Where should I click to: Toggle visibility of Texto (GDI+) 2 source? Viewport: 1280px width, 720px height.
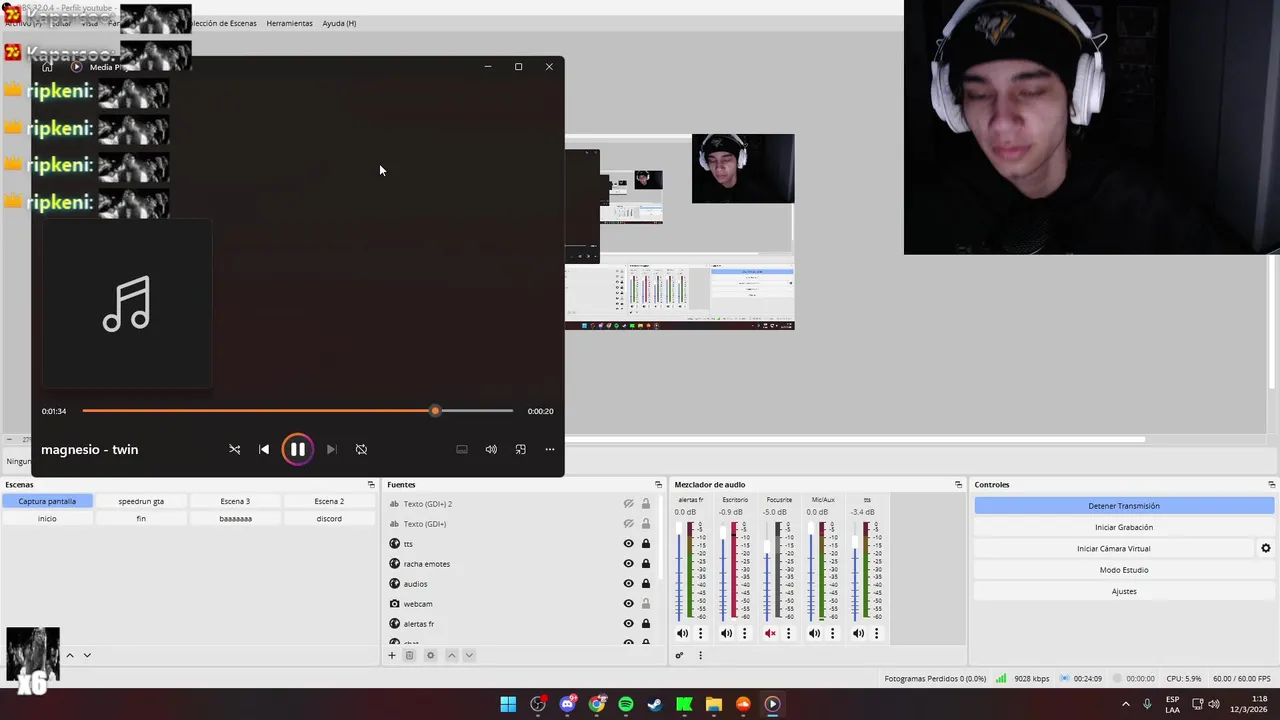[628, 504]
